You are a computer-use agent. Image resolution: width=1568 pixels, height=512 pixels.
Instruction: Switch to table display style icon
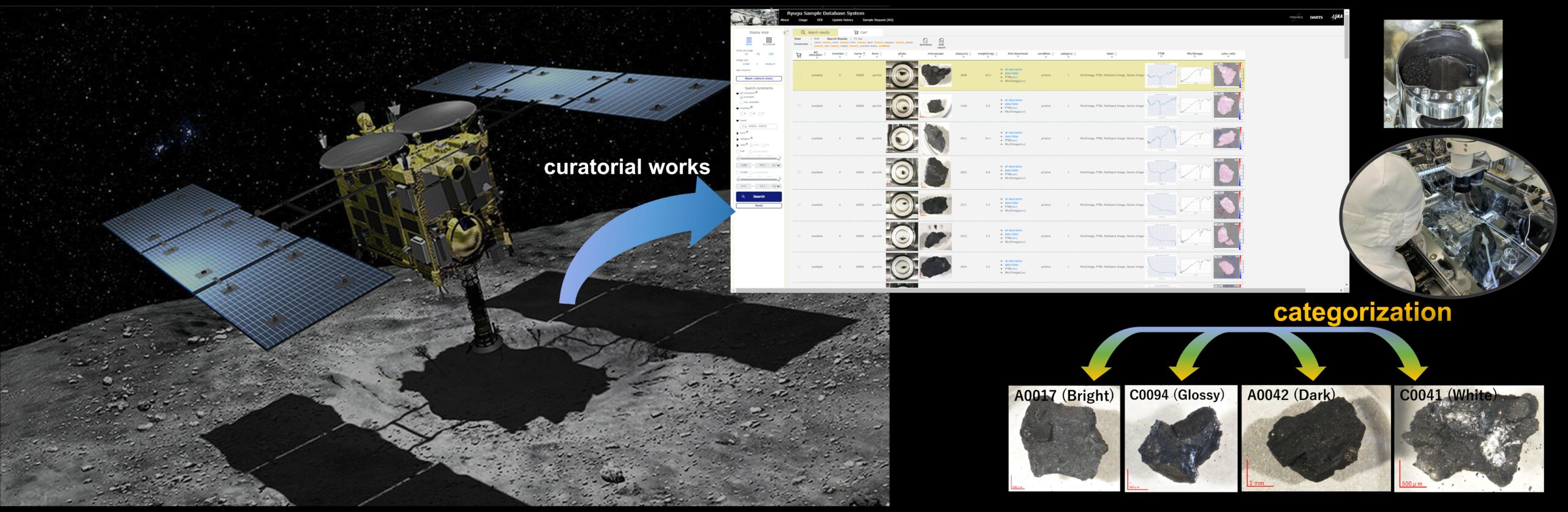pos(748,40)
